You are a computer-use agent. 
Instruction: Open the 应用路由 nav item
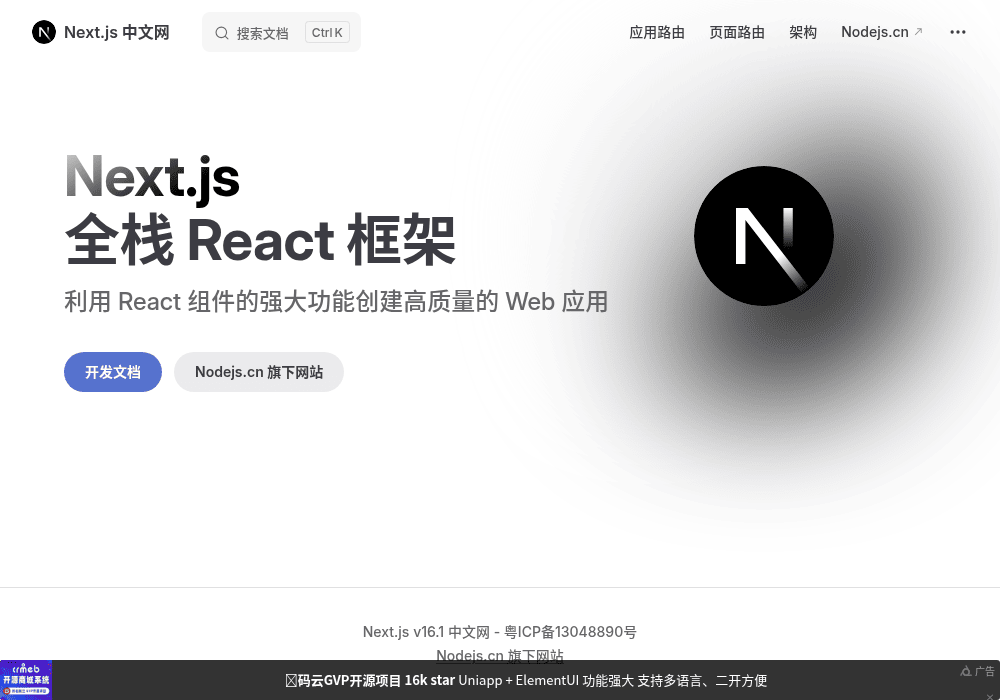(x=657, y=32)
